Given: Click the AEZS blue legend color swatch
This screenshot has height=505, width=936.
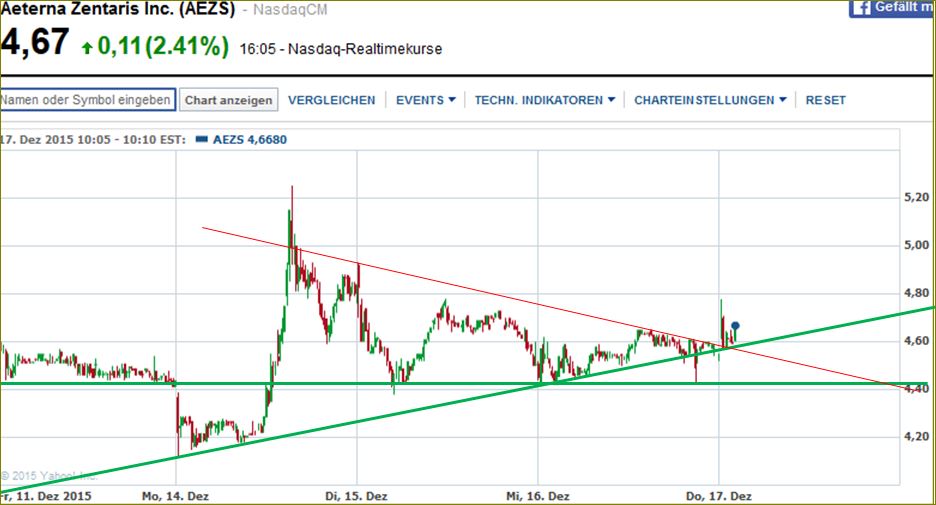Looking at the screenshot, I should [202, 140].
